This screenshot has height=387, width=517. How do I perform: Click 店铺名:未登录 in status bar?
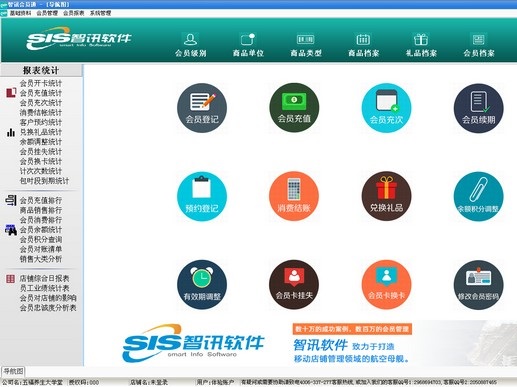click(149, 382)
